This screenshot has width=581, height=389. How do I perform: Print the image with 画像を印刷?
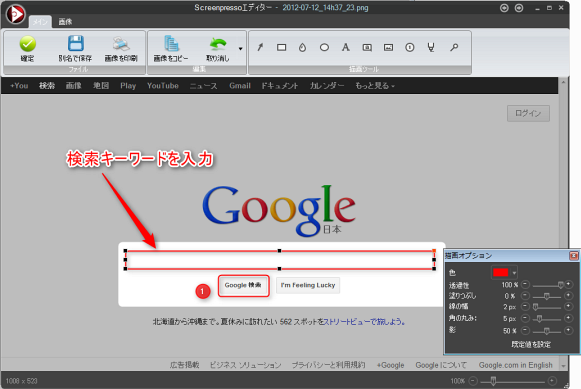[x=121, y=48]
